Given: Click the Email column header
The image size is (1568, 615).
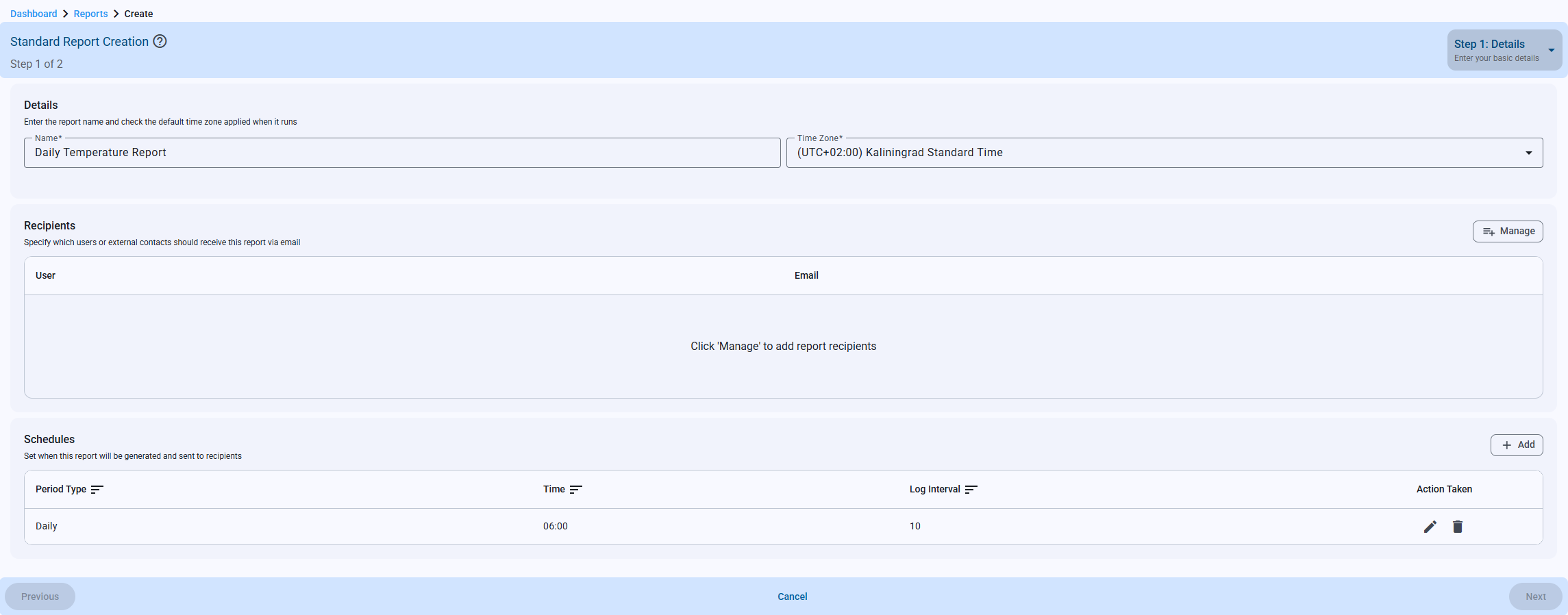Looking at the screenshot, I should pyautogui.click(x=806, y=275).
